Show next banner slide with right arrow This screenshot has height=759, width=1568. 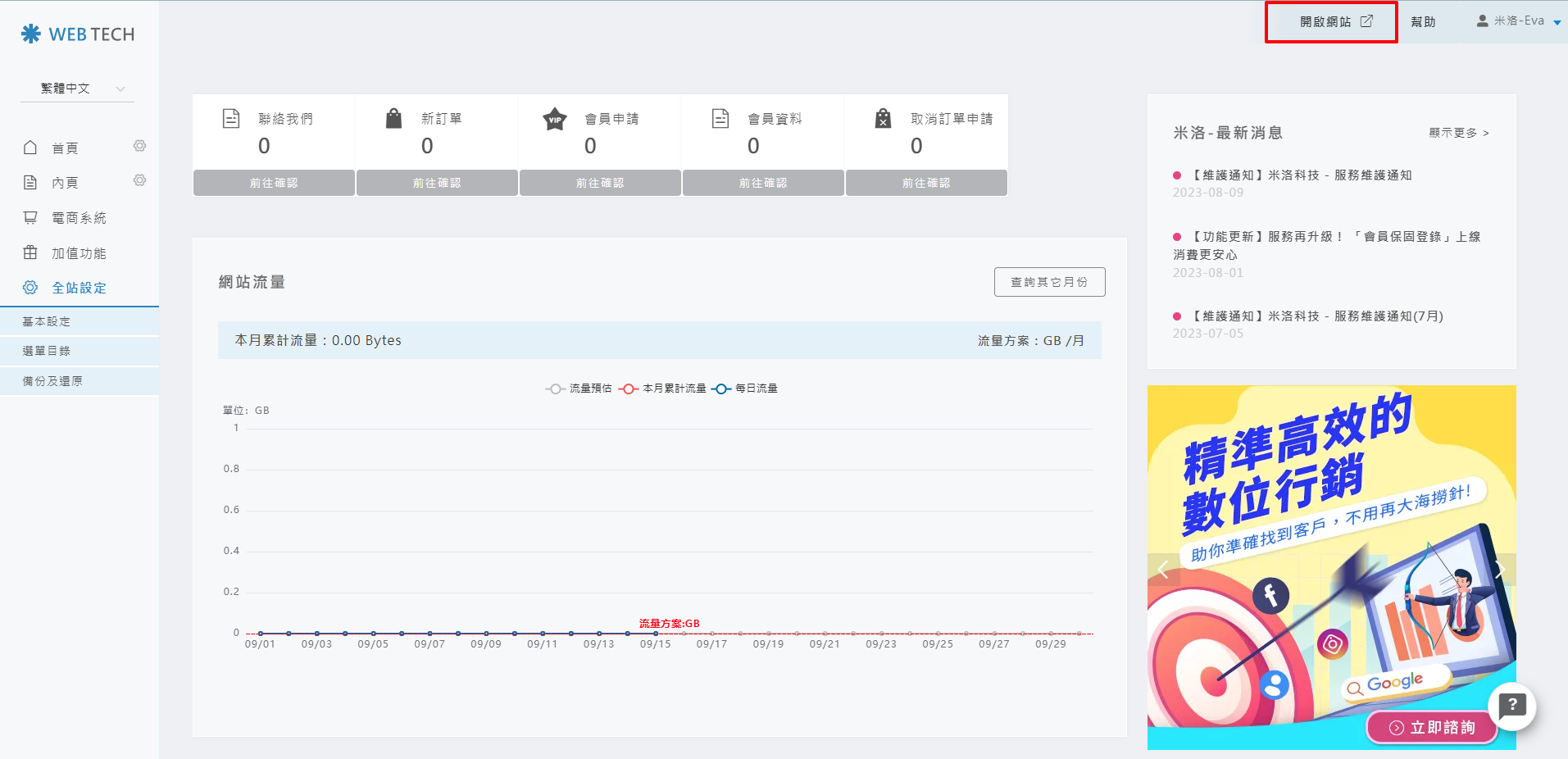pos(1500,570)
